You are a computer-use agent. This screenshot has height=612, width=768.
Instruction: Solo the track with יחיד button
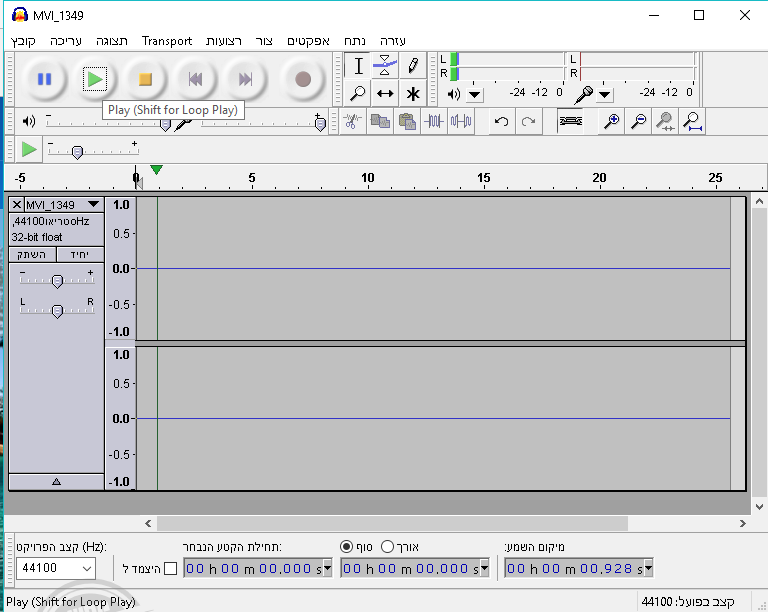[x=80, y=255]
